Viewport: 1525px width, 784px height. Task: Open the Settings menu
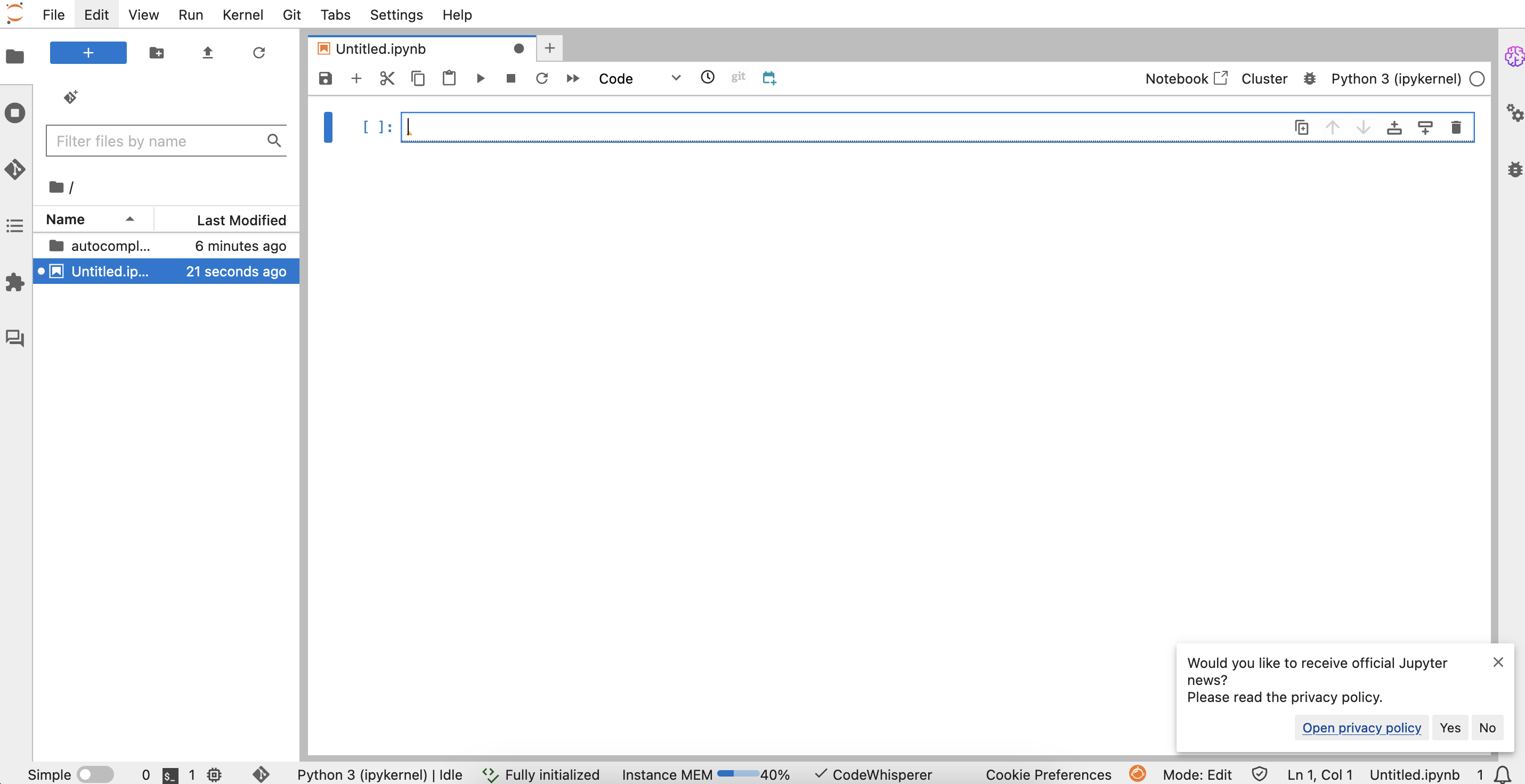pos(396,14)
